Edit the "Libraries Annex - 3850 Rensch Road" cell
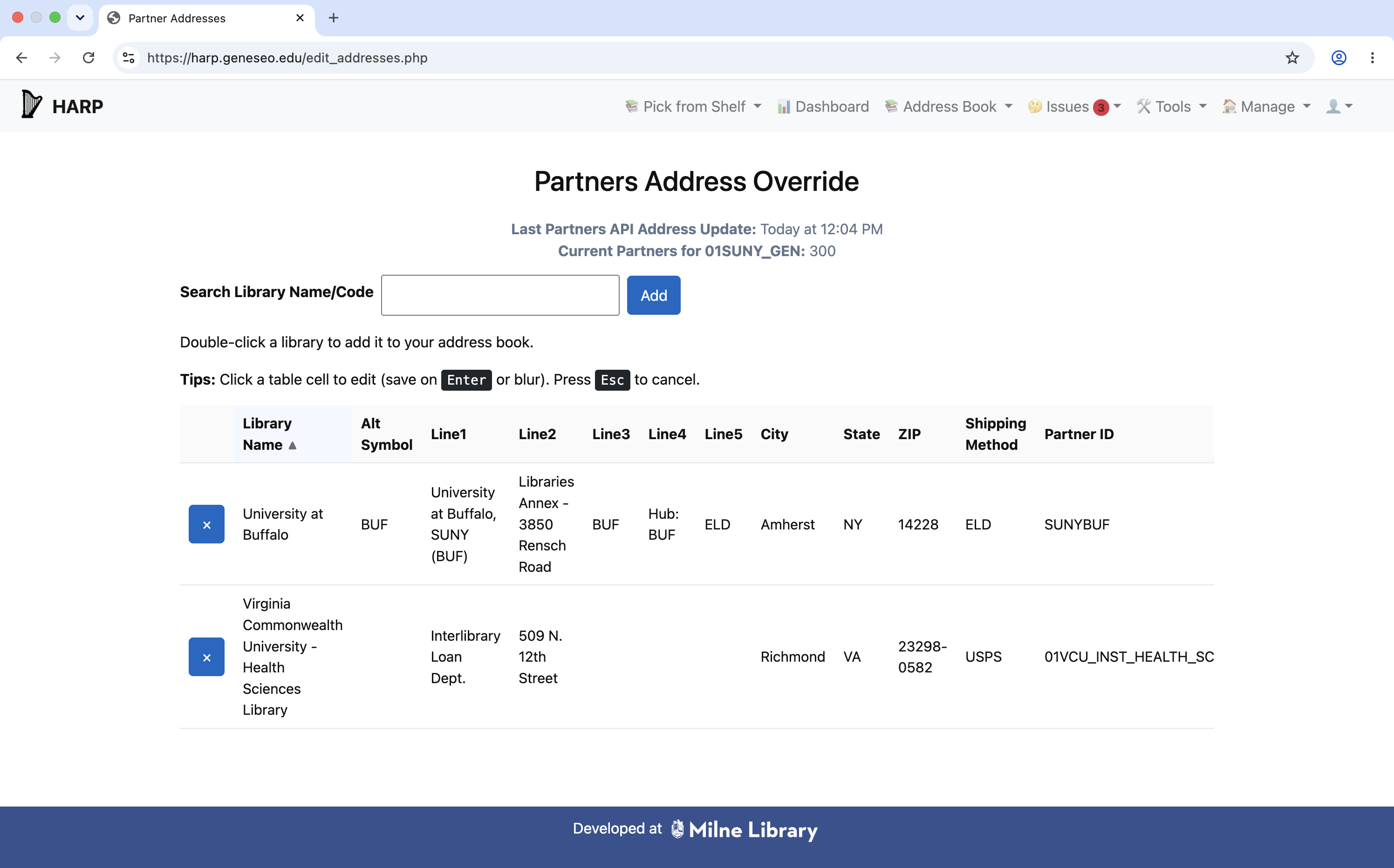The image size is (1394, 868). click(x=546, y=524)
